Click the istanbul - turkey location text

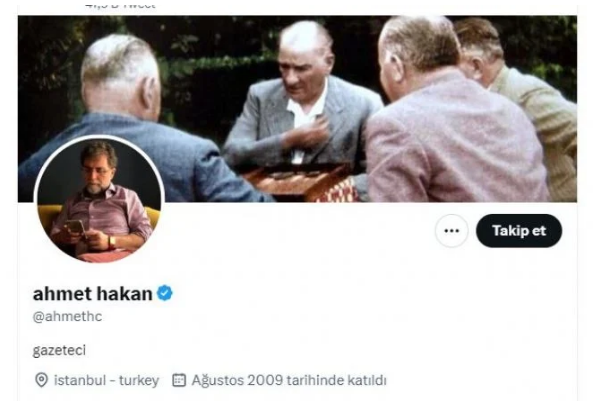tap(106, 380)
